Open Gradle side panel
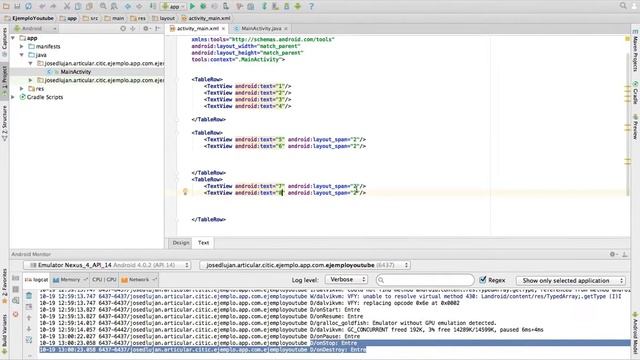 click(x=635, y=92)
